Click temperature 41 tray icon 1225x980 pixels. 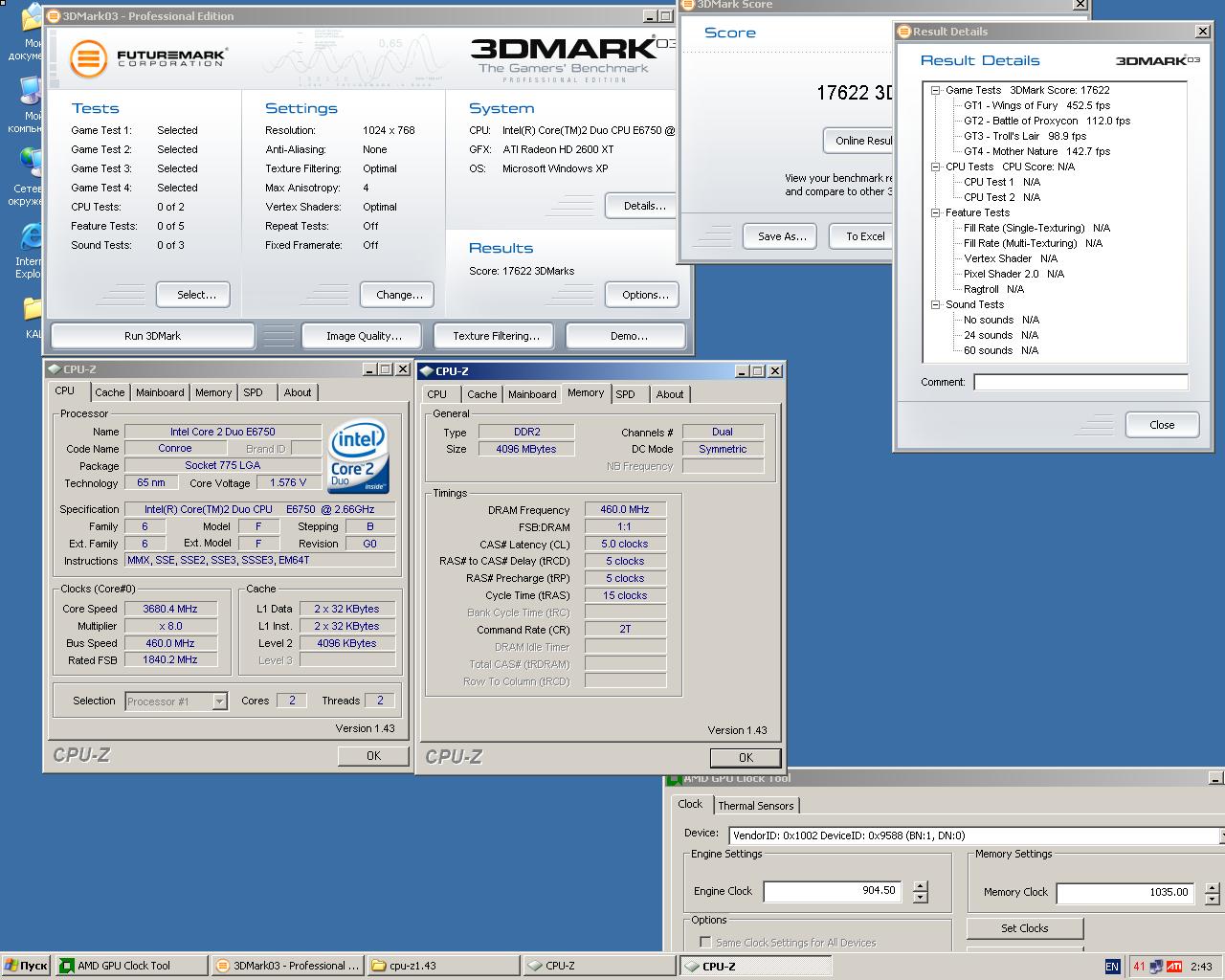click(x=1139, y=967)
